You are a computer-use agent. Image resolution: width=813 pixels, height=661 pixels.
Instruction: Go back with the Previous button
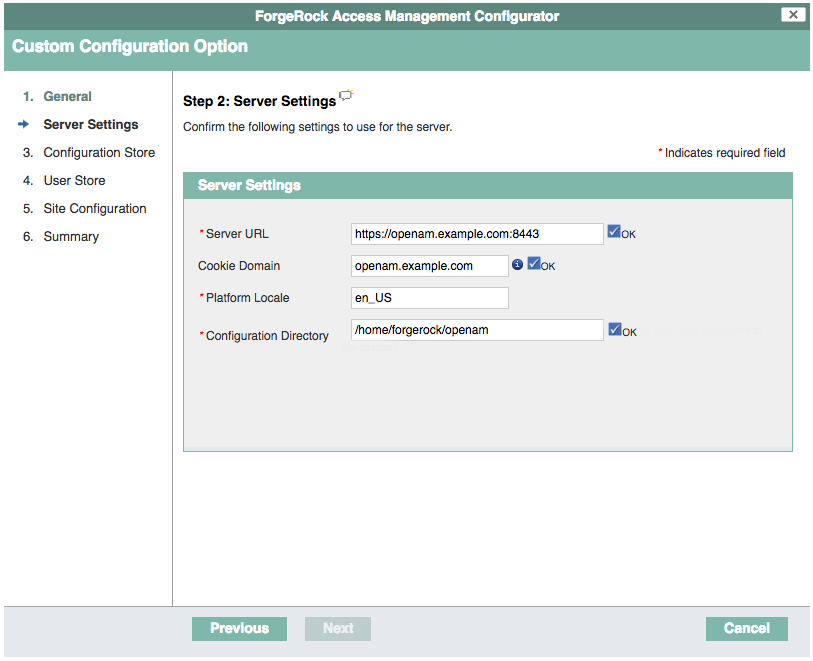click(239, 628)
